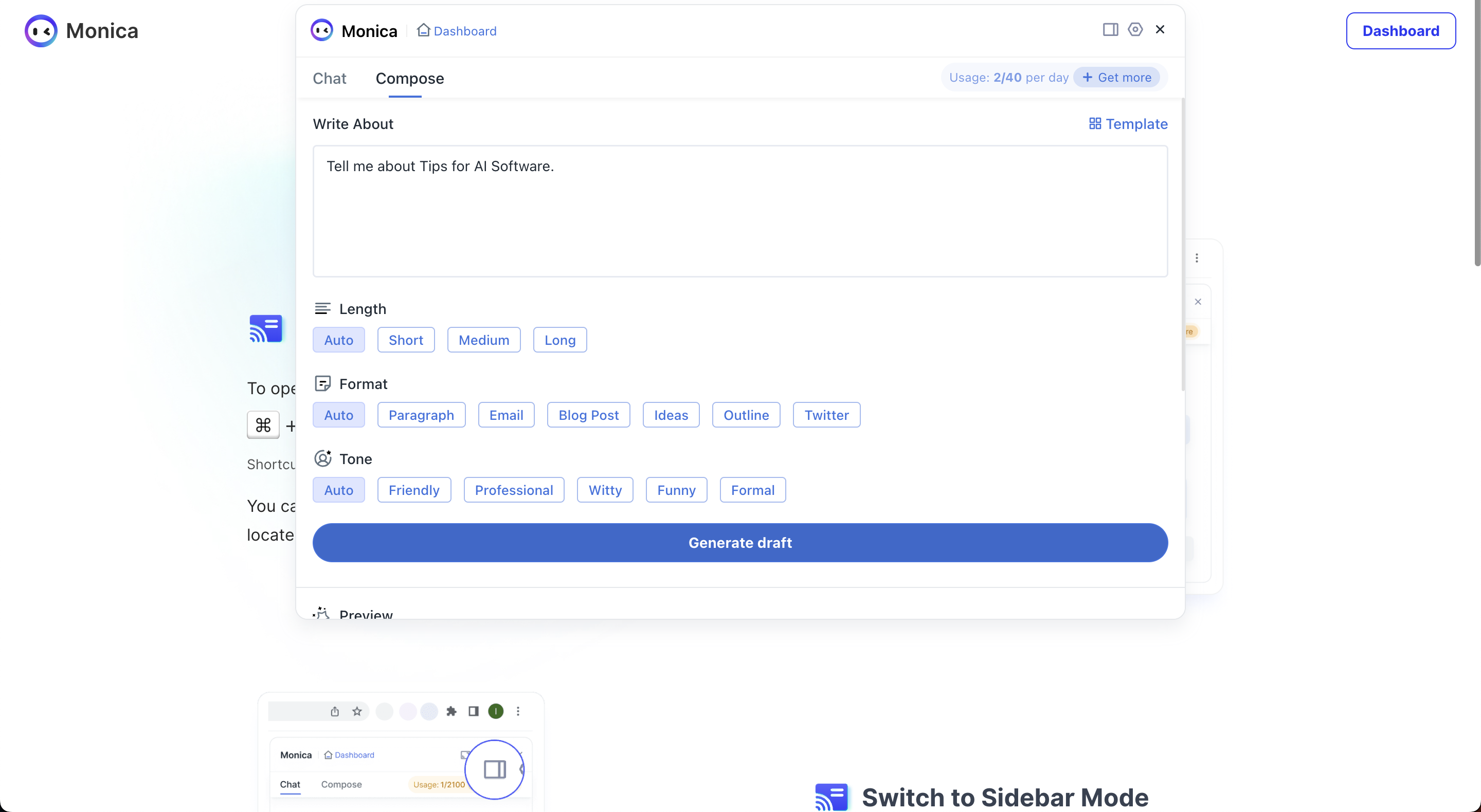Click the Dashboard link in the popup header
This screenshot has height=812, width=1481.
(465, 31)
